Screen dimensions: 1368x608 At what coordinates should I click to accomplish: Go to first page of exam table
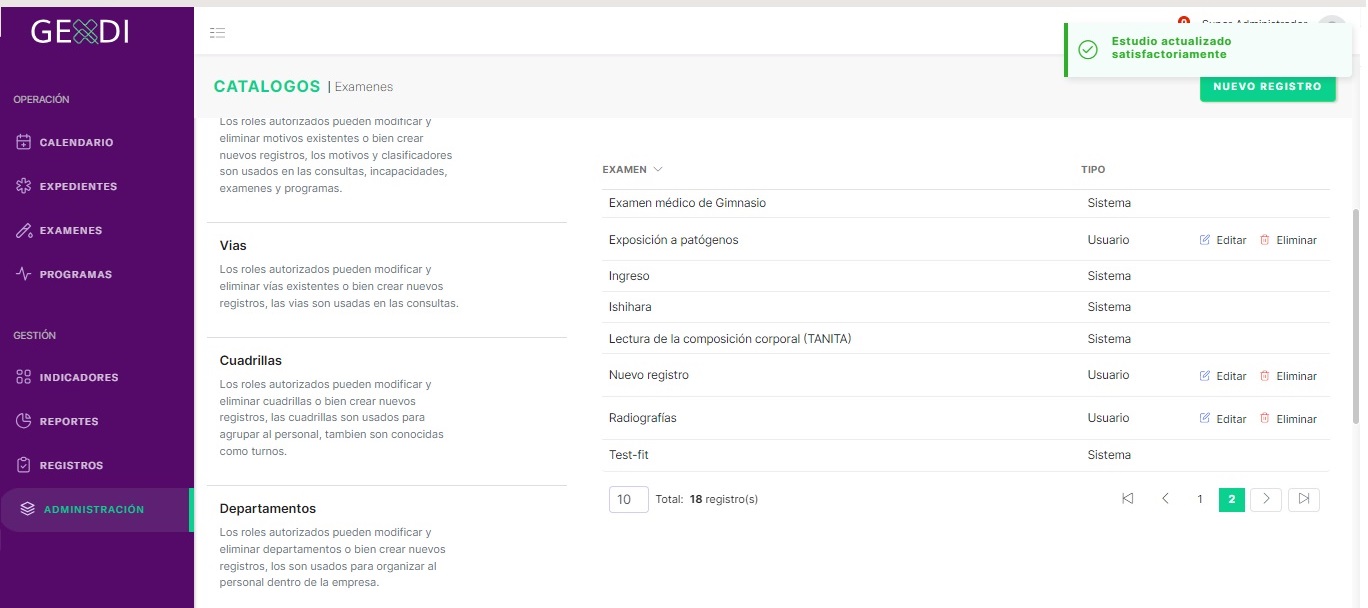click(x=1128, y=499)
